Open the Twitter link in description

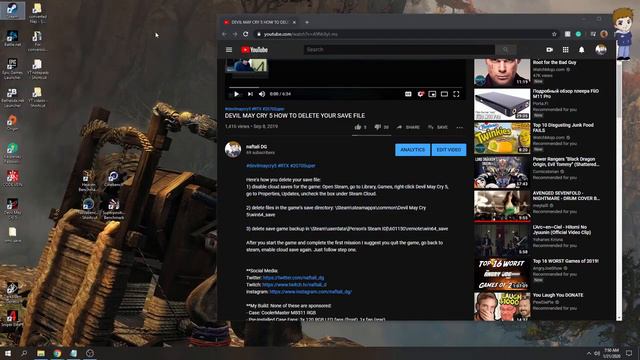tap(293, 278)
